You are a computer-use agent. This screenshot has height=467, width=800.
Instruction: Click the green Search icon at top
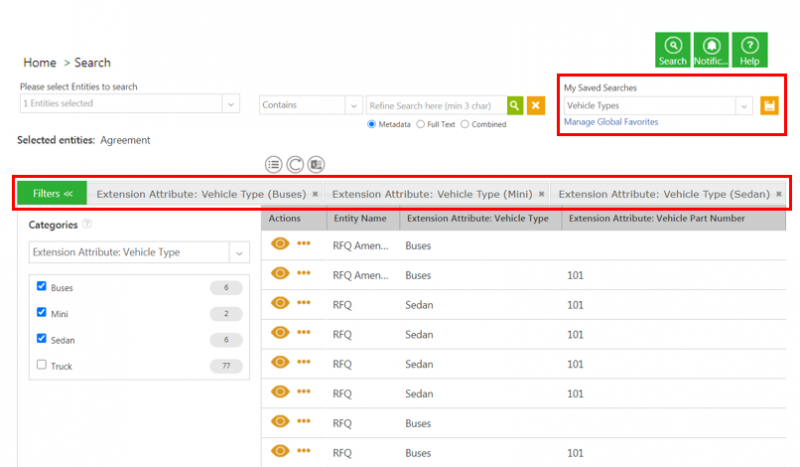673,49
